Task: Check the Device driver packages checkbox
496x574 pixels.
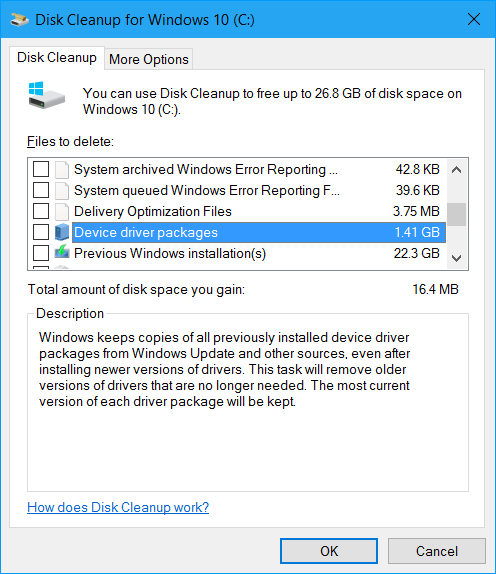Action: [41, 232]
